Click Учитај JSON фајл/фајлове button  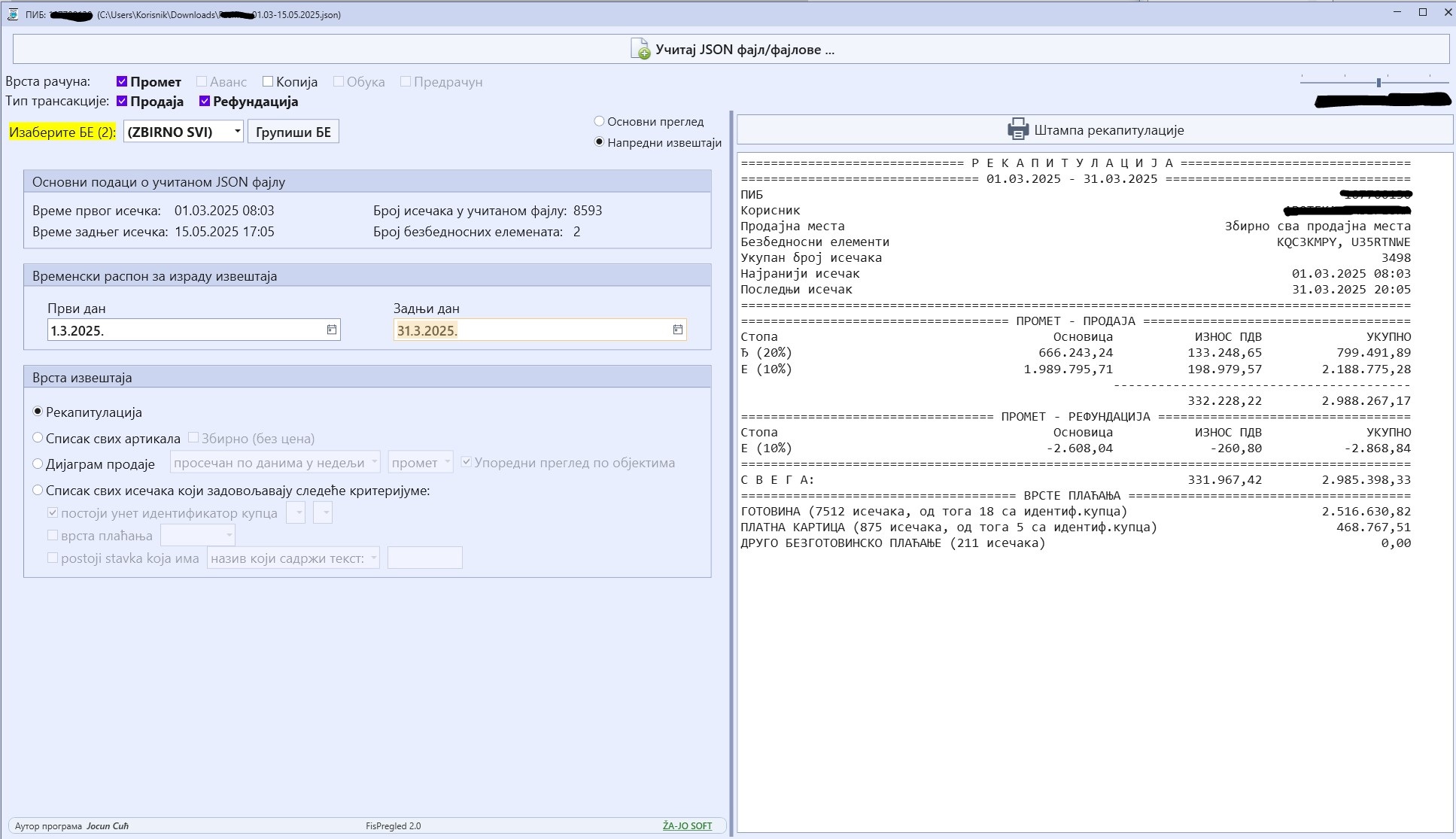(x=731, y=50)
